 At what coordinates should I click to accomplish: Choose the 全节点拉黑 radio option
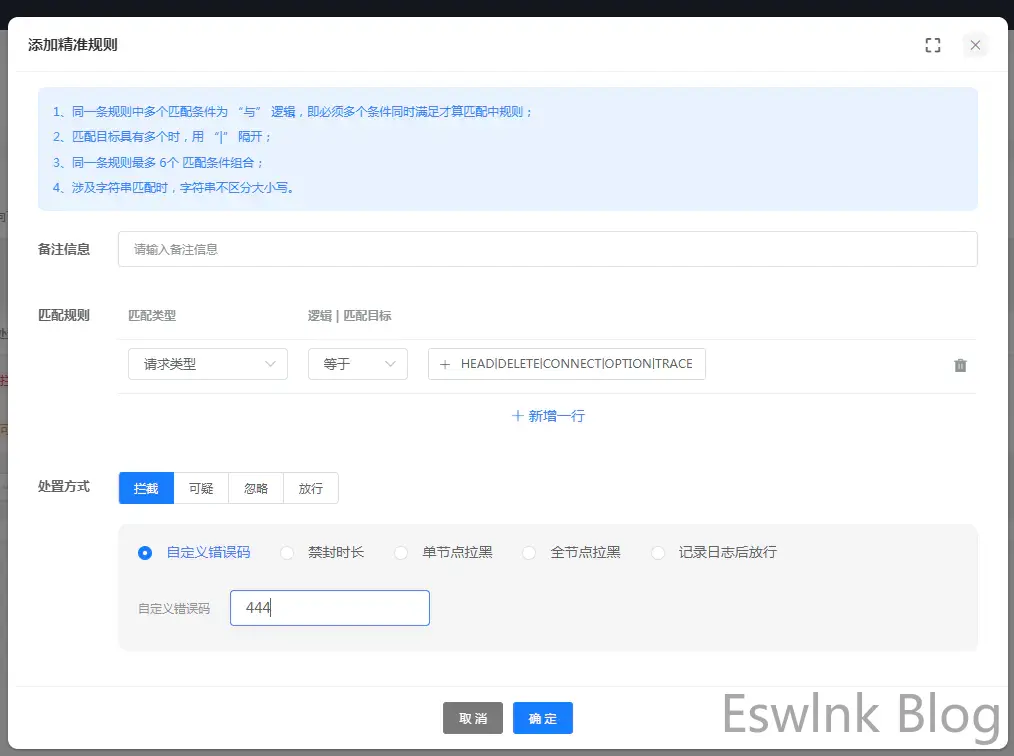[x=530, y=552]
